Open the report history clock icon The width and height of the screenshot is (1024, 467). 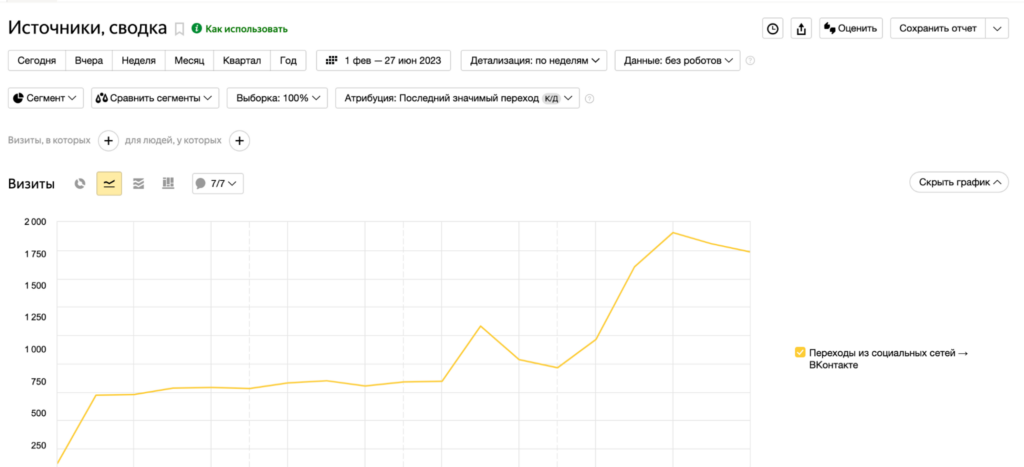click(773, 29)
